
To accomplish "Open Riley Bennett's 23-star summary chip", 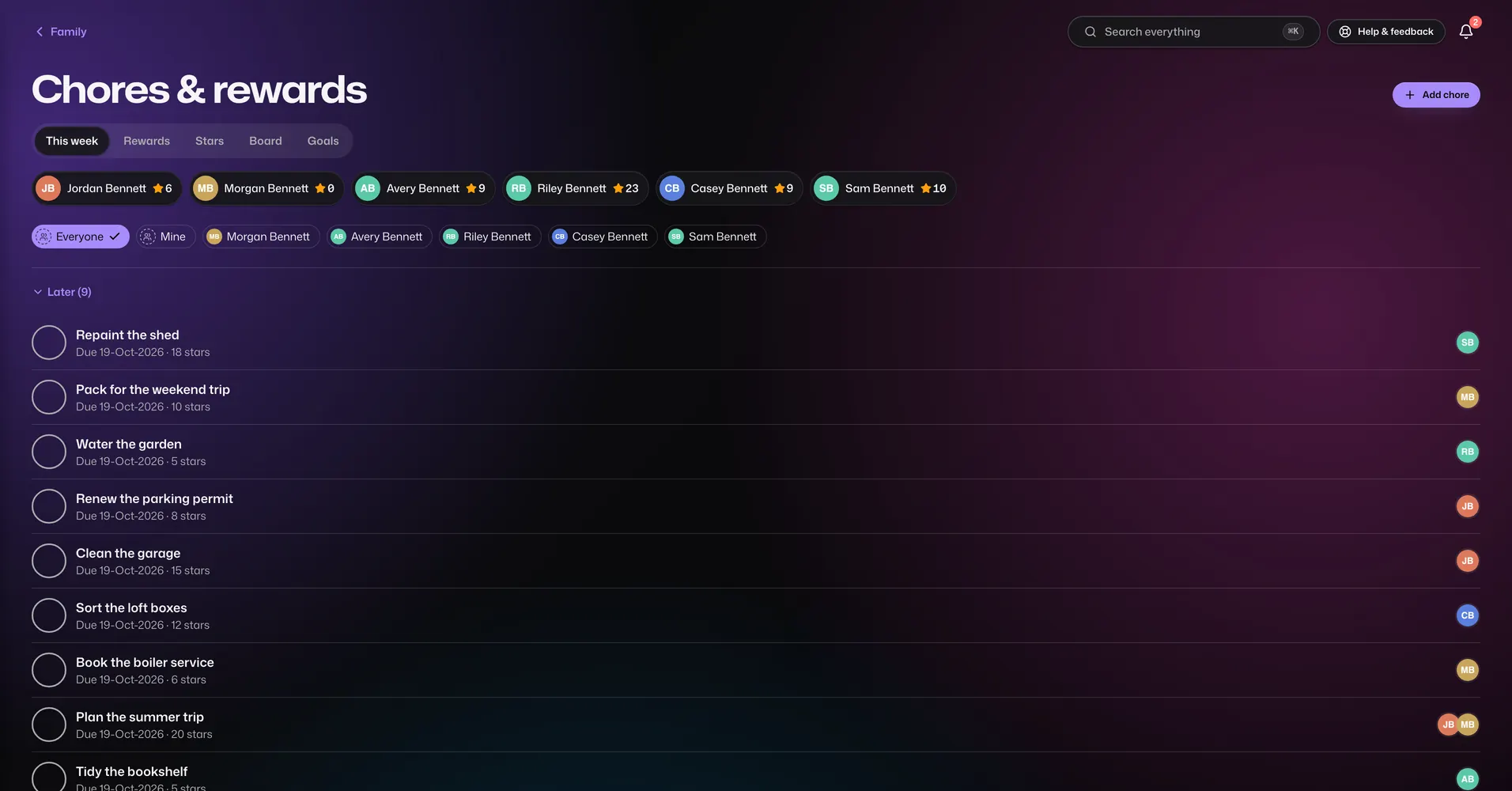I will coord(575,188).
